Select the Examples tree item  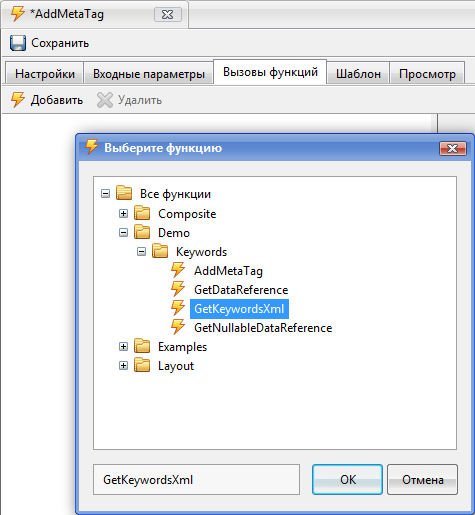point(182,347)
